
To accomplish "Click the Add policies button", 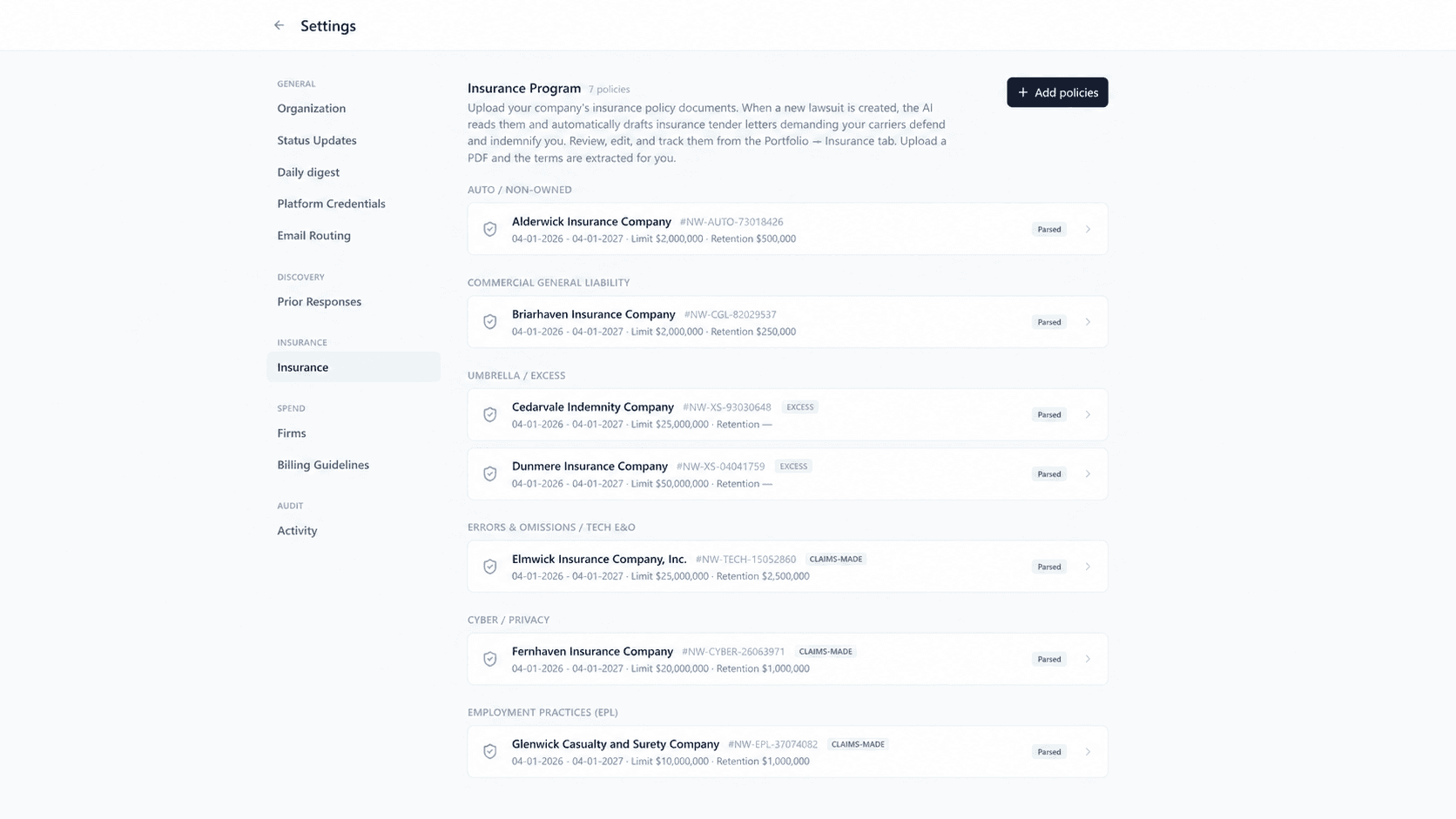I will click(1057, 92).
